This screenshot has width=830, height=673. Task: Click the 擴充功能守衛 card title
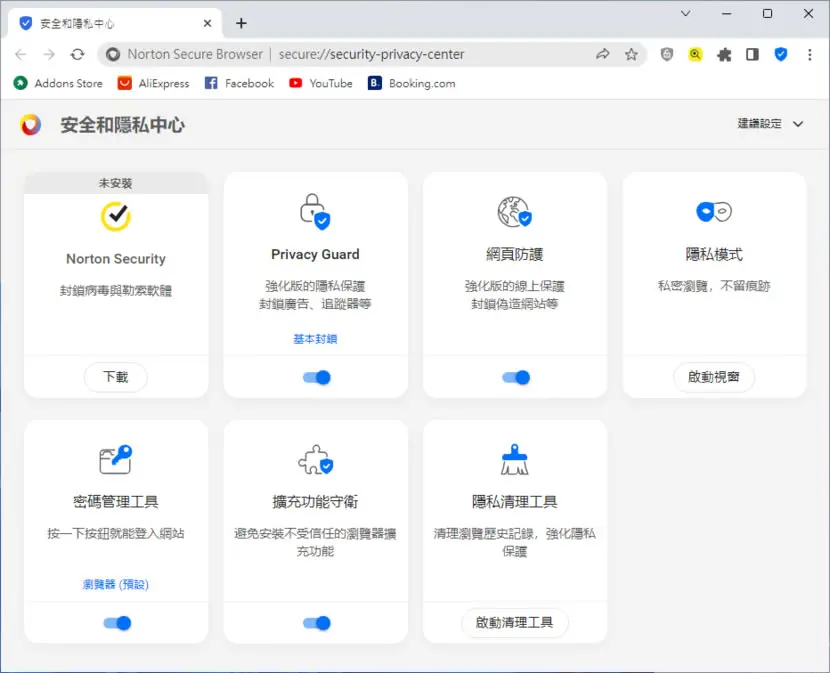[315, 502]
